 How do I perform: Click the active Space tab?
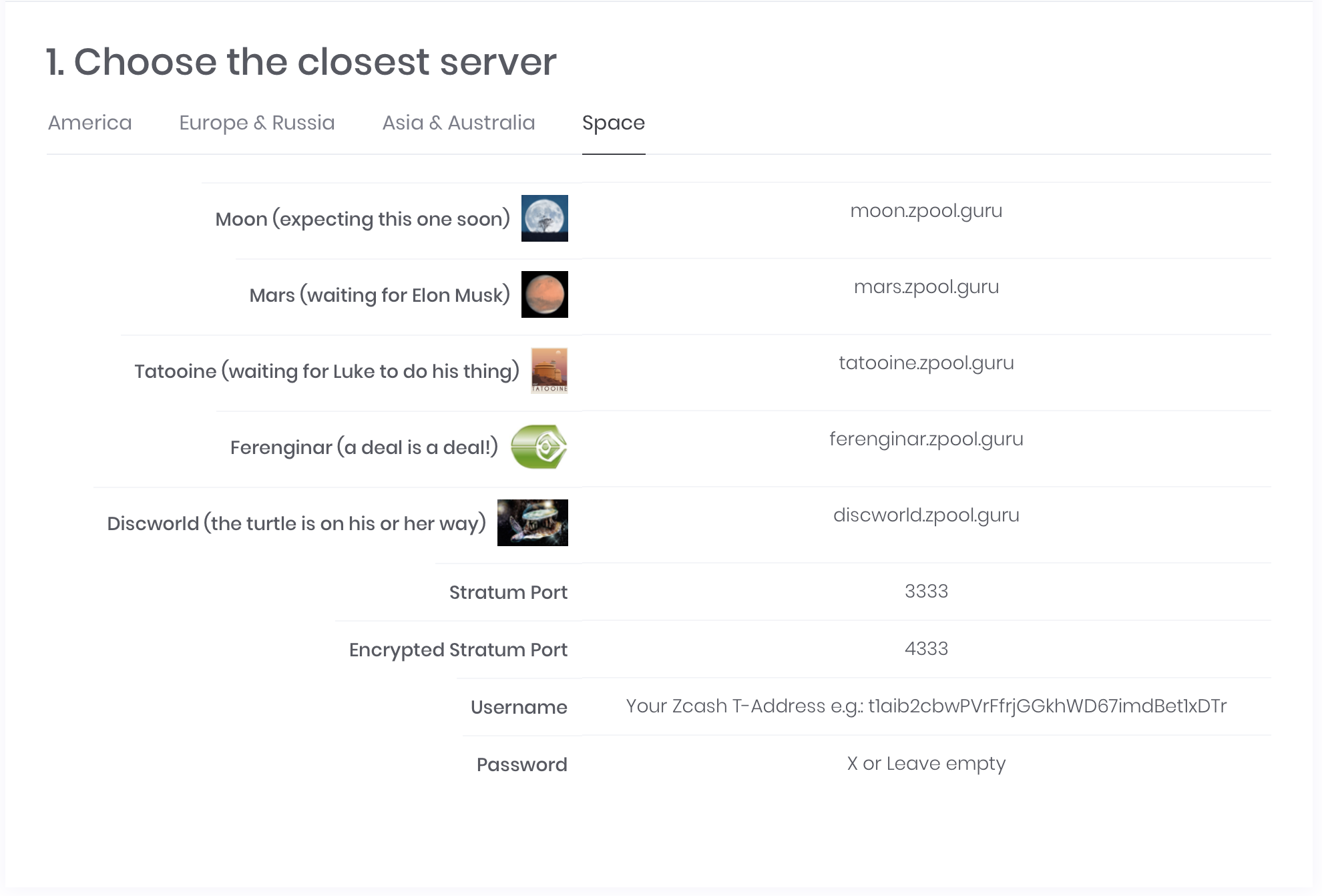[613, 123]
